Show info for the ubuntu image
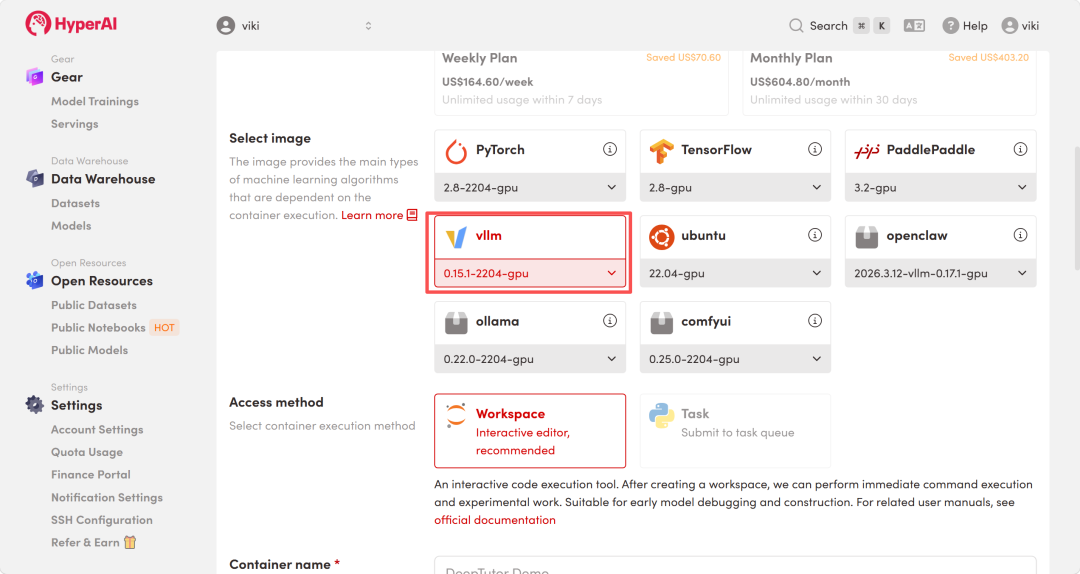Viewport: 1080px width, 574px height. (815, 235)
